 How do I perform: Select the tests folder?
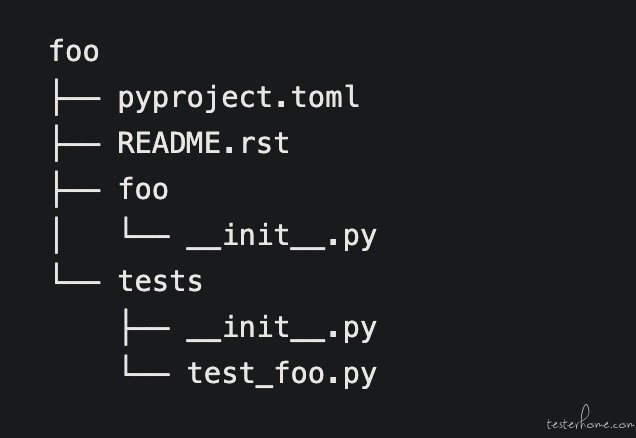click(160, 281)
